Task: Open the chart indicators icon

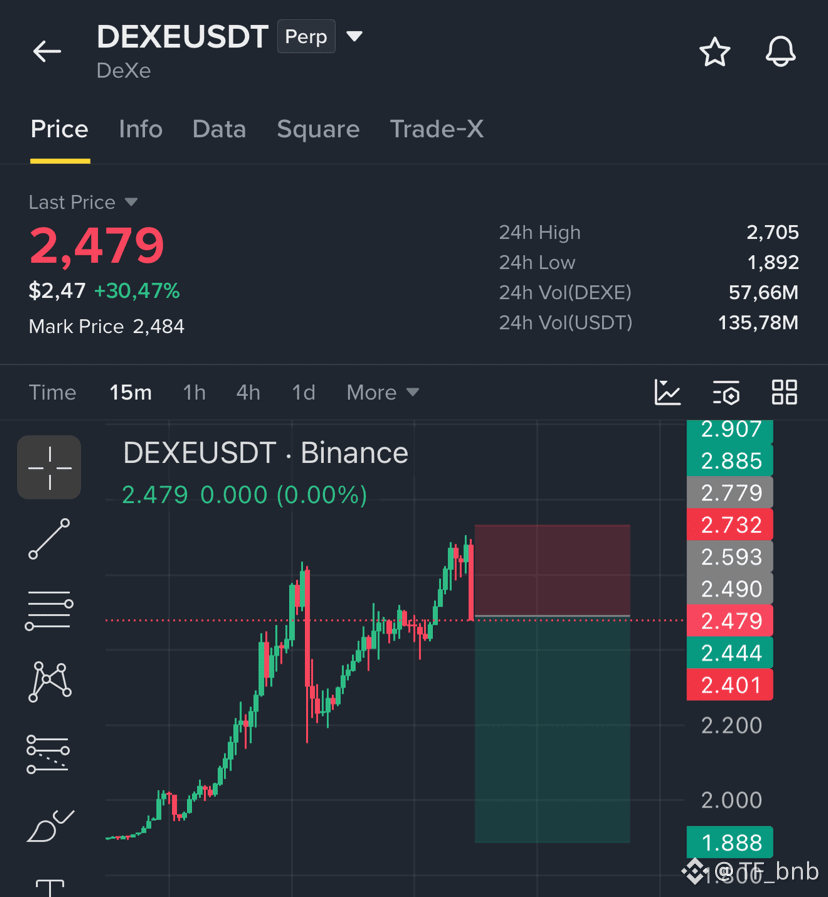Action: click(667, 393)
